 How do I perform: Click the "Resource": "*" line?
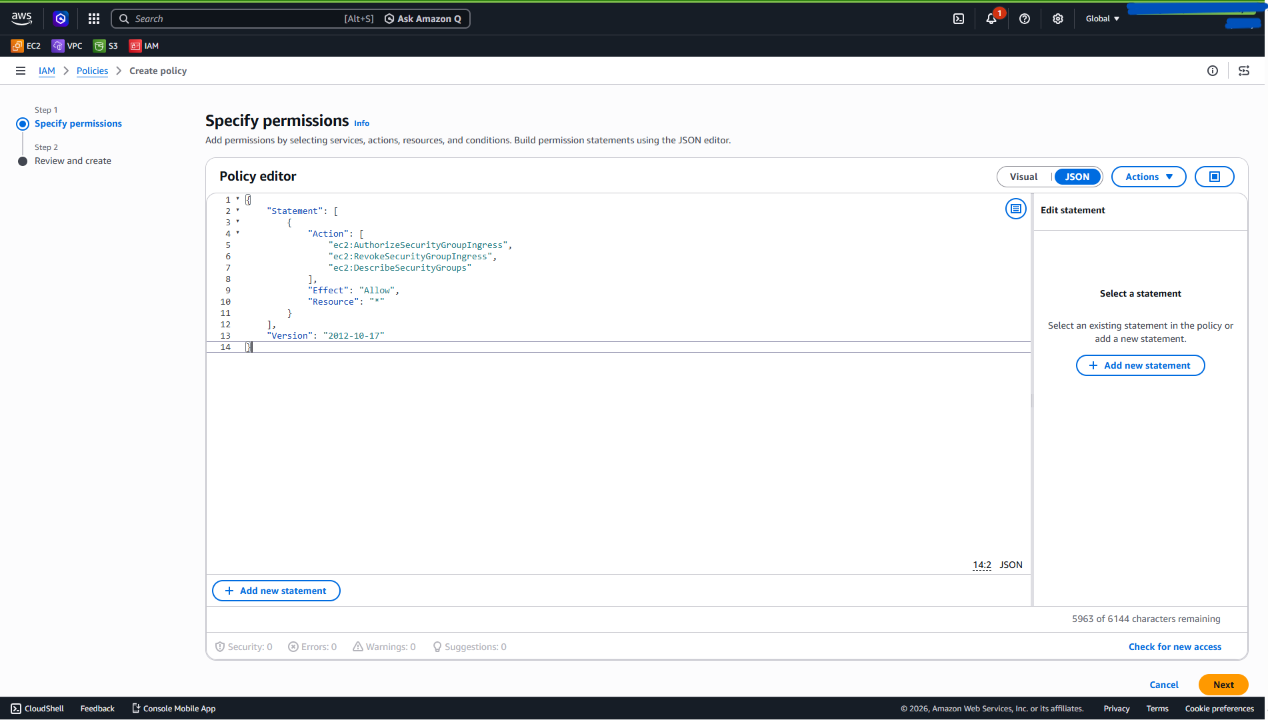(x=347, y=302)
